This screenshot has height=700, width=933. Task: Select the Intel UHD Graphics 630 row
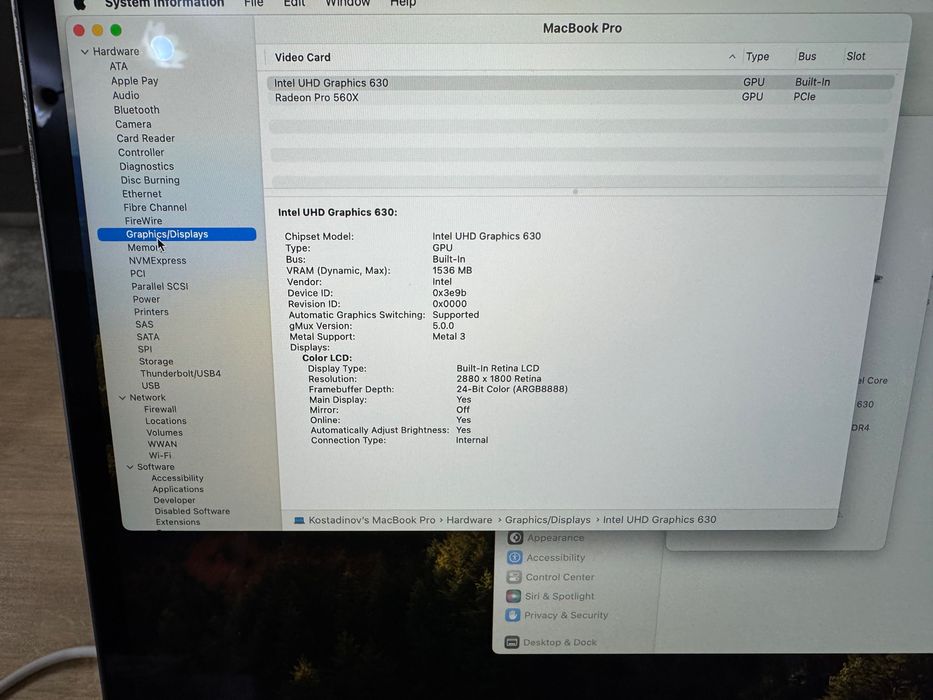[x=580, y=83]
